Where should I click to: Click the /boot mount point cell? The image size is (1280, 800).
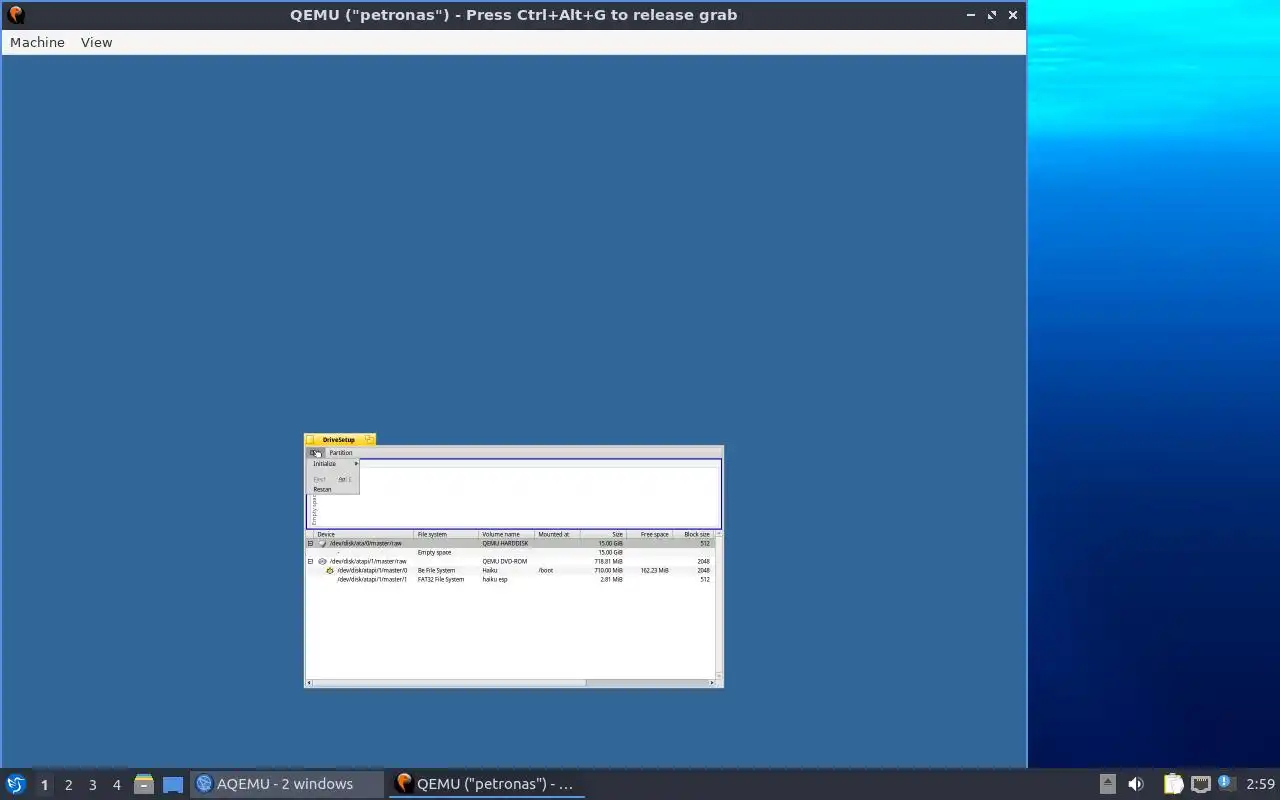pyautogui.click(x=545, y=570)
